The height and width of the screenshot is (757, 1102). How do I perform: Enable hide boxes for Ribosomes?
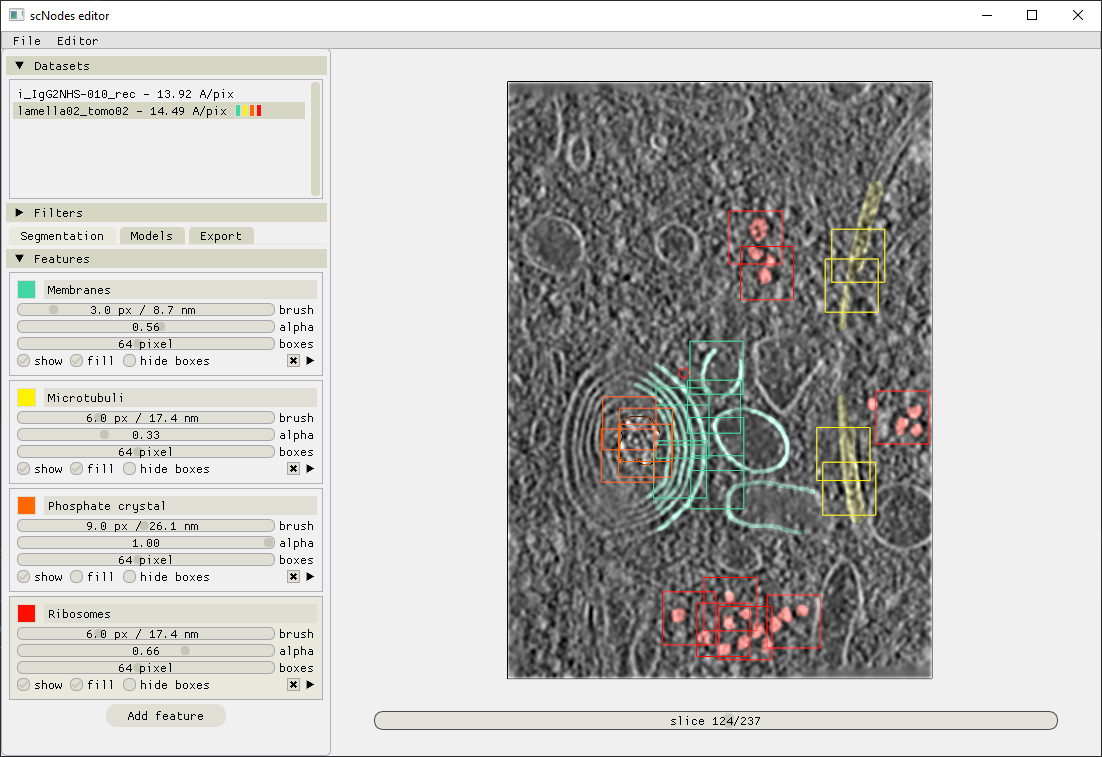pyautogui.click(x=129, y=685)
